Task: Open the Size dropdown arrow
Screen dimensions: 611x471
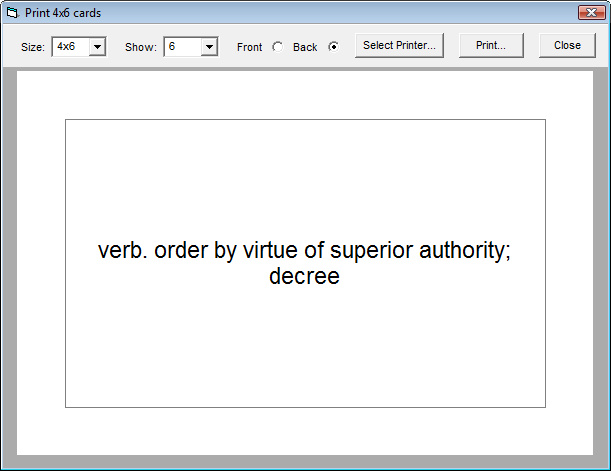Action: coord(97,47)
